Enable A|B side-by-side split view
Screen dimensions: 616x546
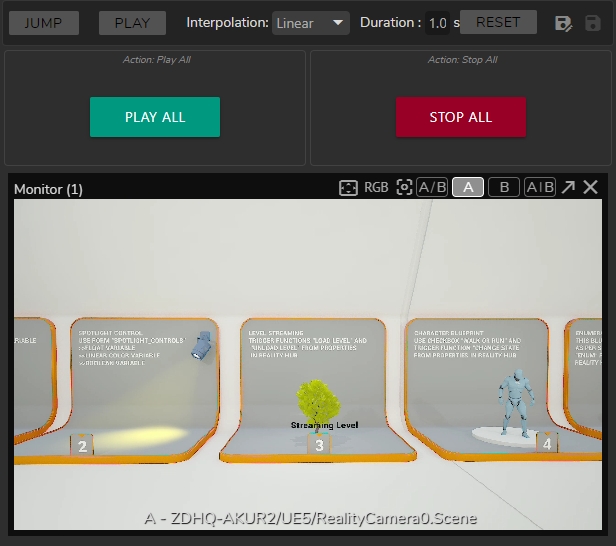(x=540, y=187)
